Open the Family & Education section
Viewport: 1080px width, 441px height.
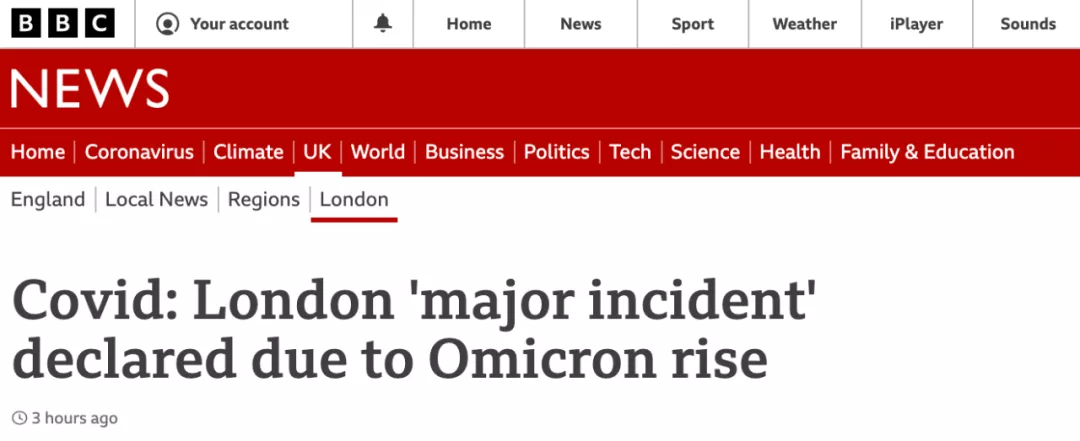(x=927, y=152)
